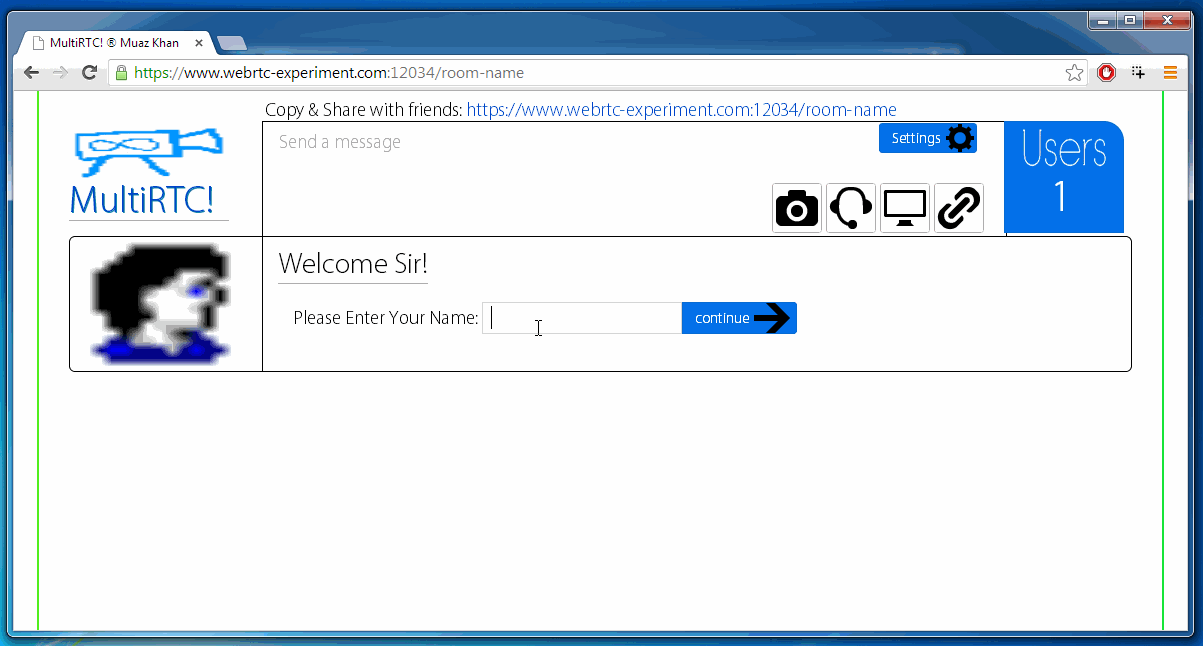Click the 'Please Enter Your Name:' label
This screenshot has height=646, width=1203.
coord(386,318)
